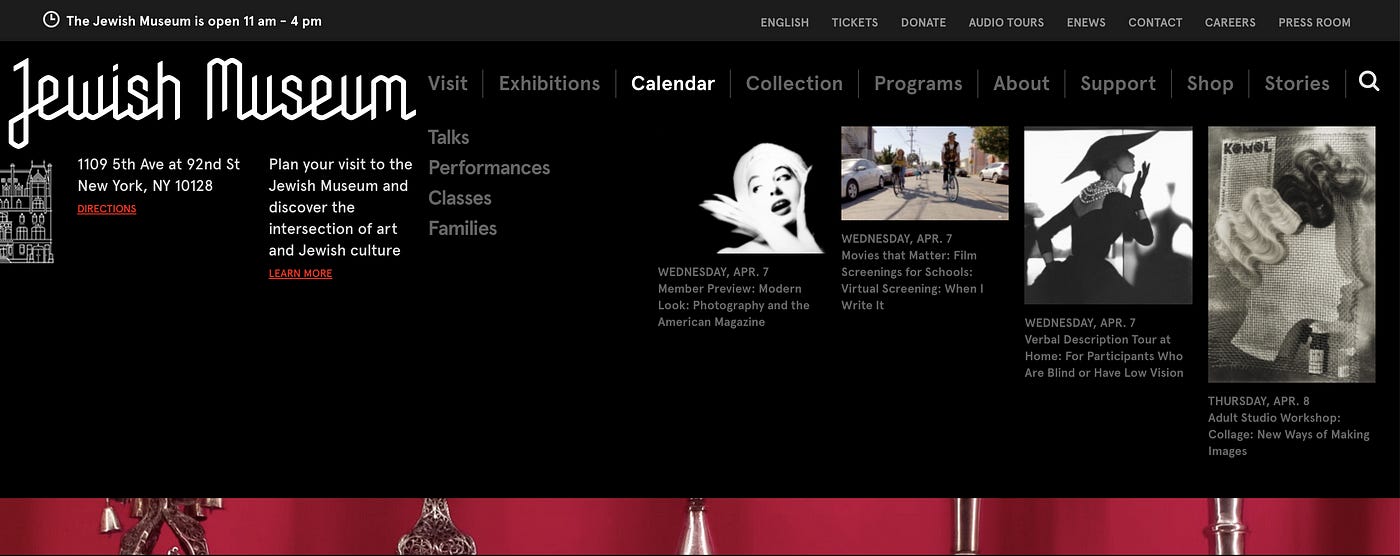Image resolution: width=1400 pixels, height=556 pixels.
Task: Open the About menu
Action: [x=1021, y=83]
